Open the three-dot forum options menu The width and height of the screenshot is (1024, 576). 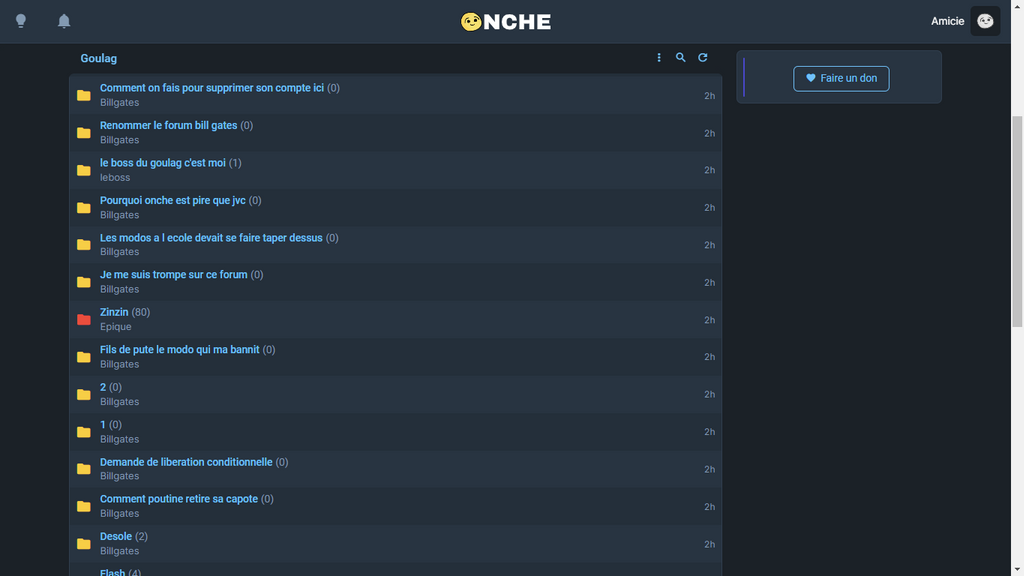[x=658, y=57]
